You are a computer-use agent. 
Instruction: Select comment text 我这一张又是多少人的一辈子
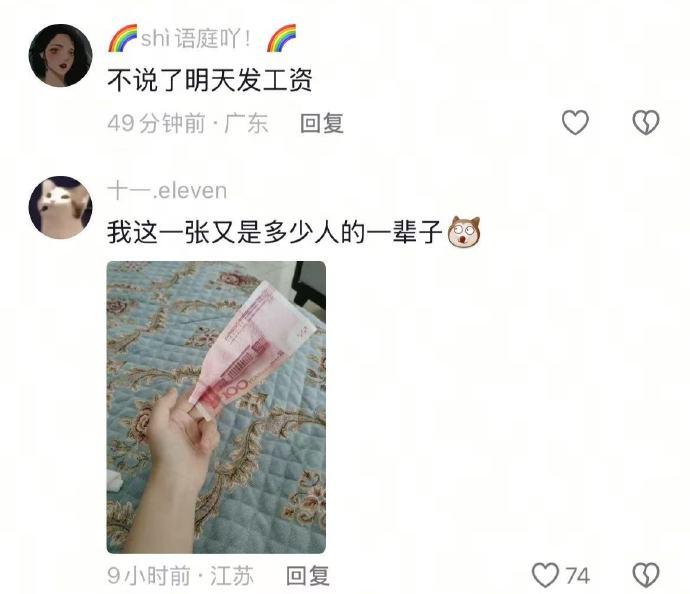[x=275, y=232]
